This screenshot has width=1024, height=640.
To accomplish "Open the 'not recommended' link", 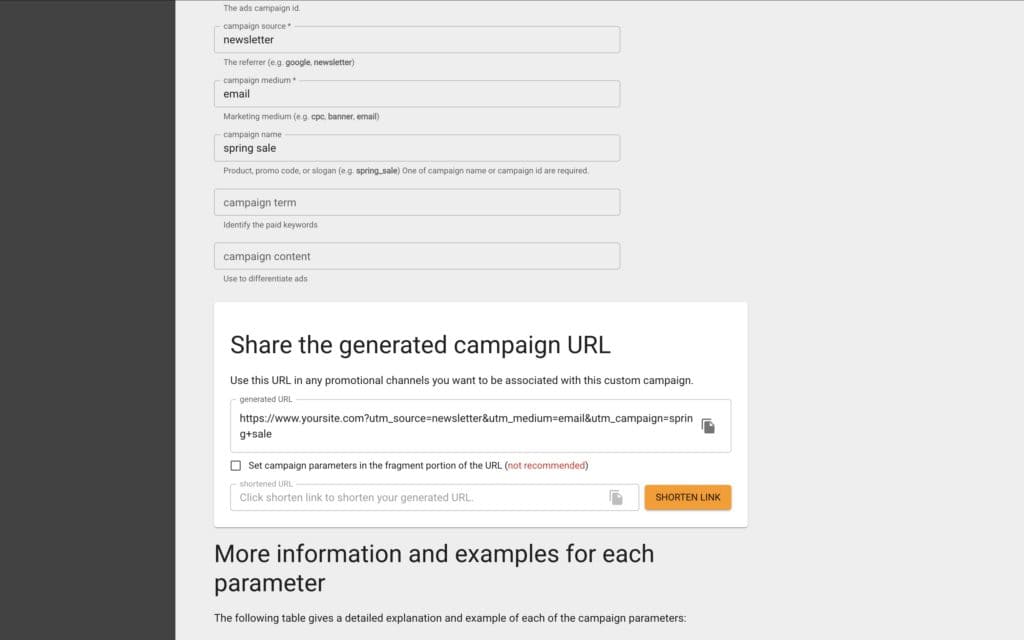I will (x=546, y=465).
